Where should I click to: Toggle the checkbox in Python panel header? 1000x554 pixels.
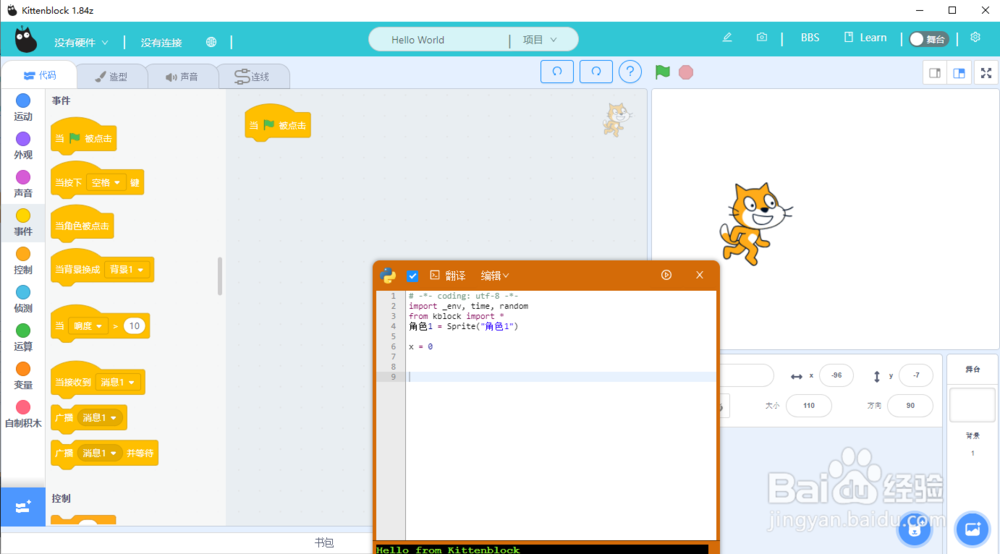[x=413, y=275]
